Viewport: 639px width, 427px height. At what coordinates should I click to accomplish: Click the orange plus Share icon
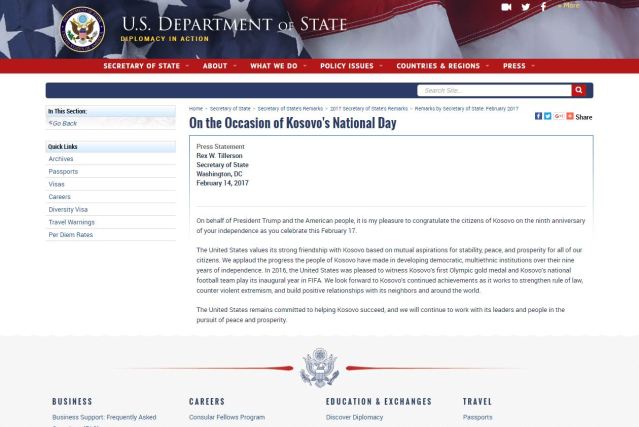click(x=570, y=116)
